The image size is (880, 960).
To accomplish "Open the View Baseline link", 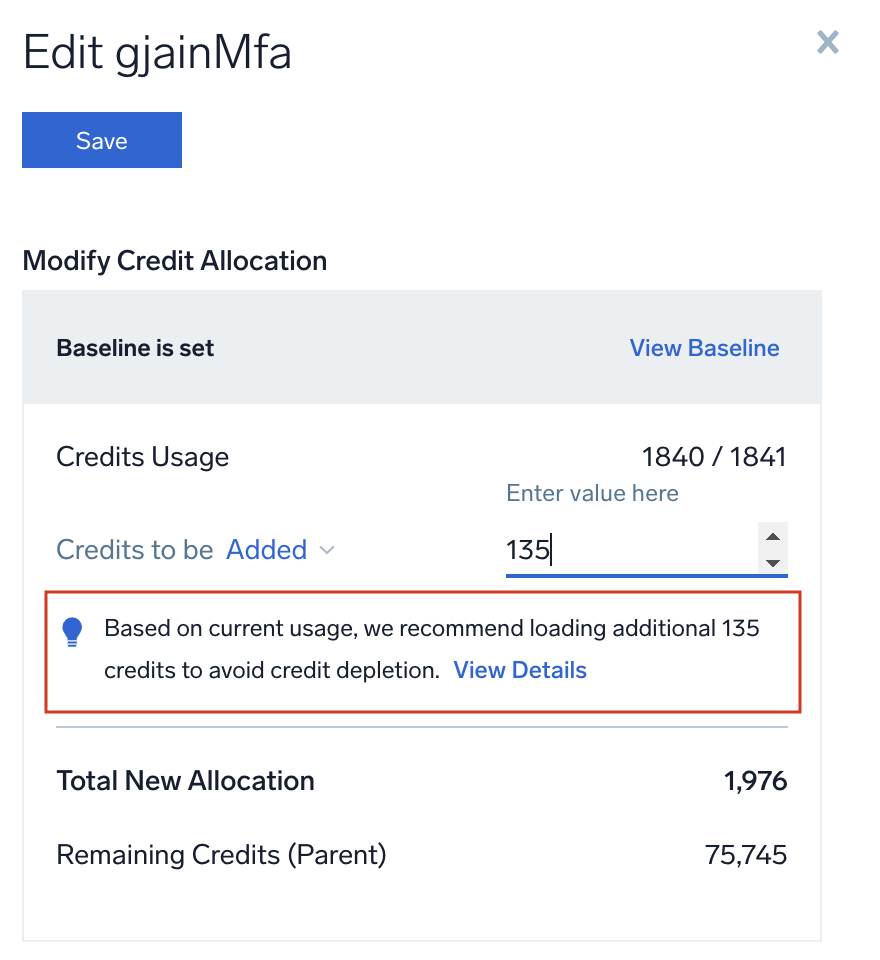I will 704,348.
